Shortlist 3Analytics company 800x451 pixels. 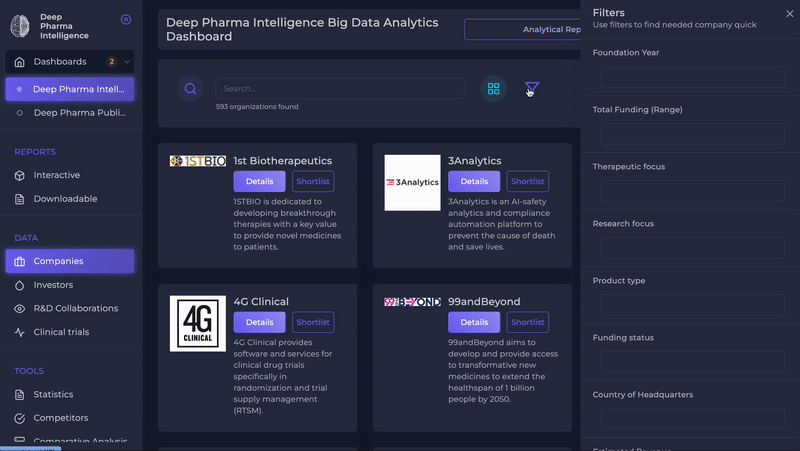pyautogui.click(x=528, y=182)
